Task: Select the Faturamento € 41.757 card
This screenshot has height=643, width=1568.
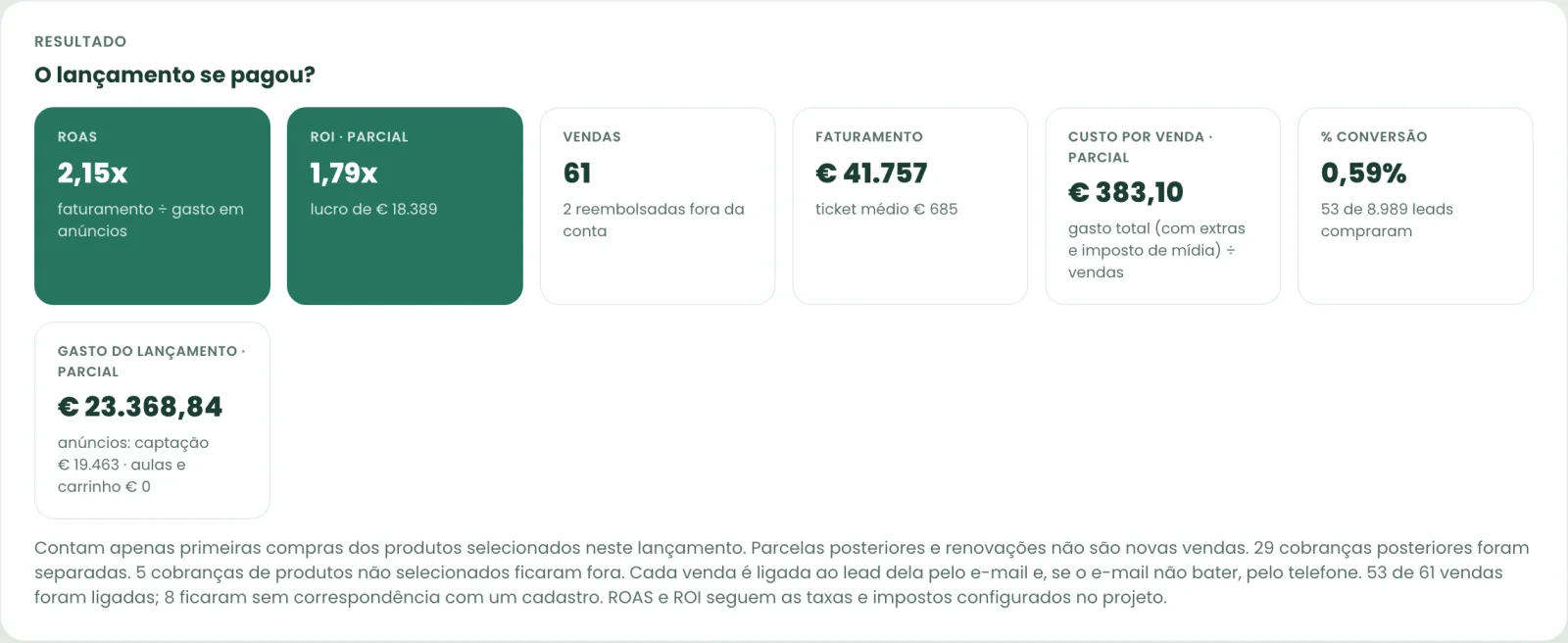Action: point(910,206)
